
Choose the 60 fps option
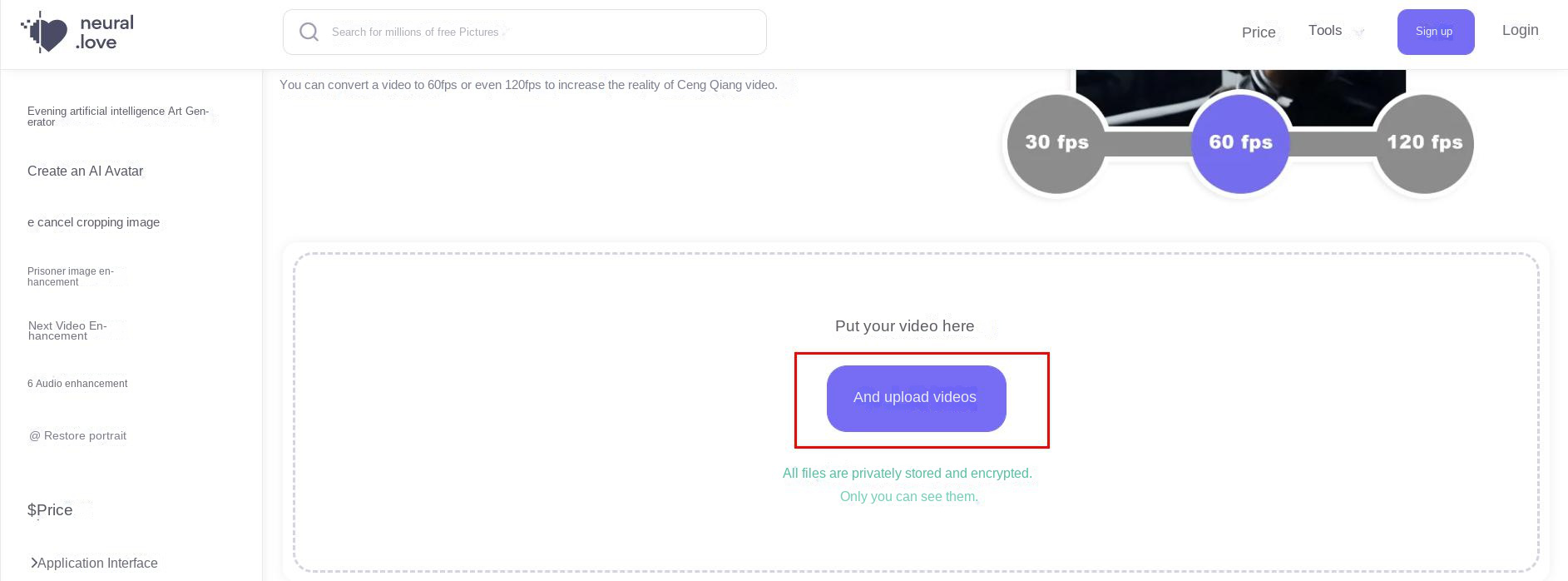1240,143
